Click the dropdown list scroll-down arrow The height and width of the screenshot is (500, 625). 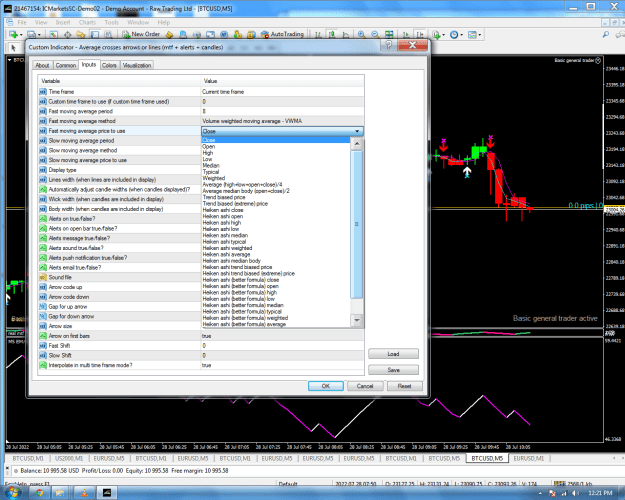pos(357,320)
